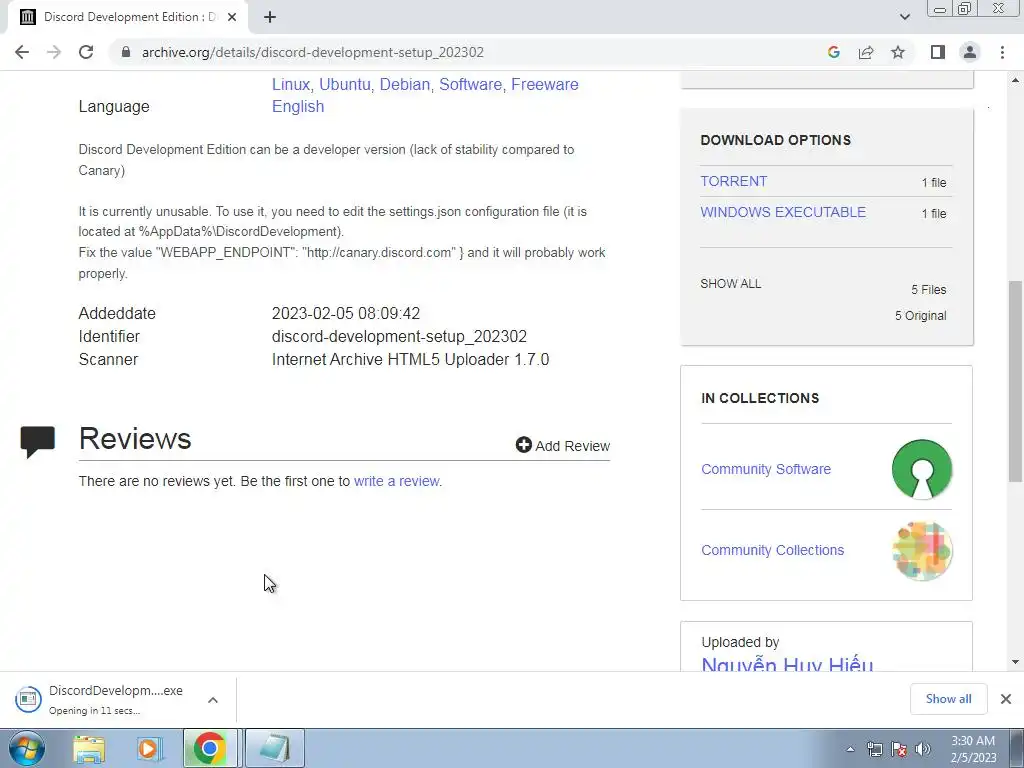Open the tab search chevron
Viewport: 1024px width, 768px height.
tap(904, 17)
